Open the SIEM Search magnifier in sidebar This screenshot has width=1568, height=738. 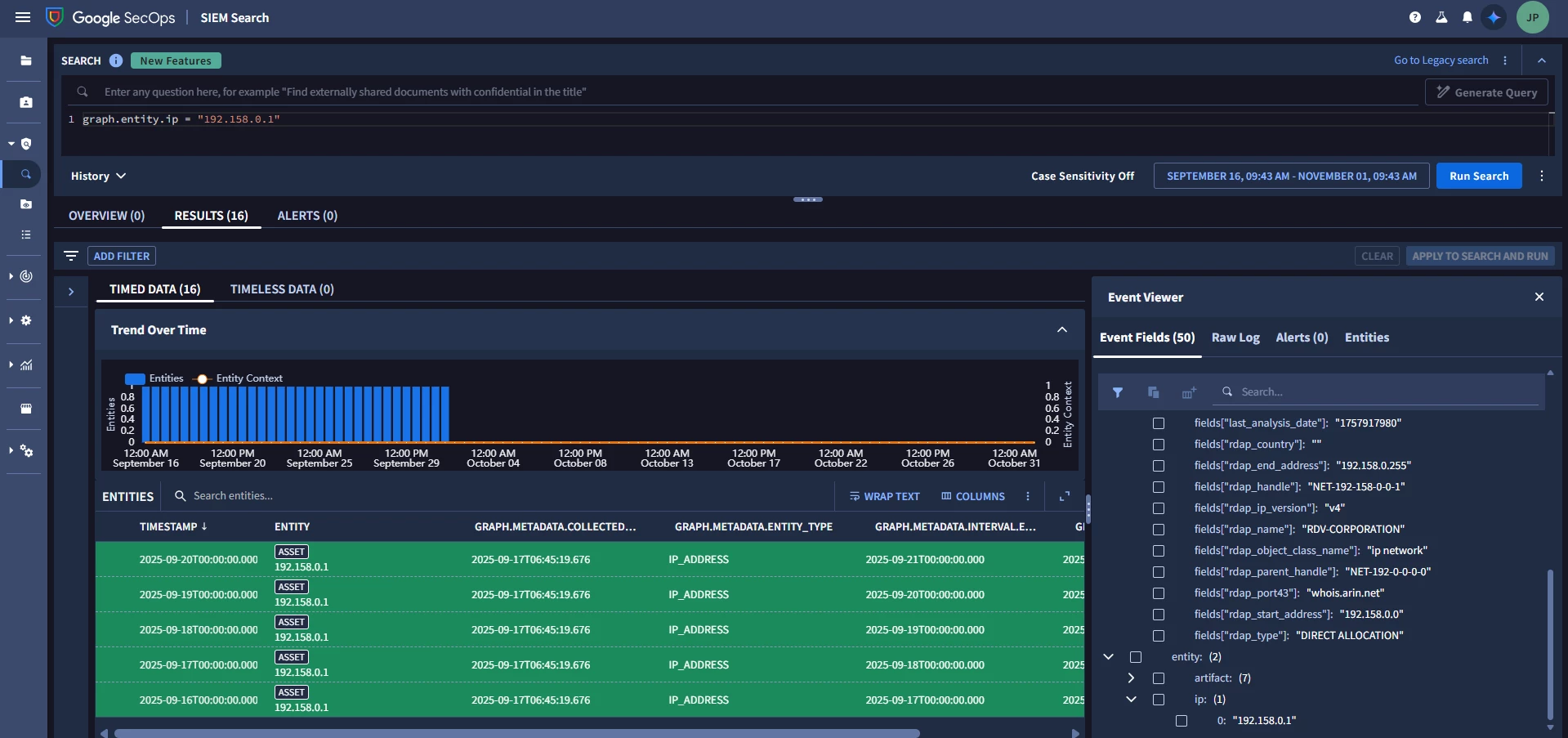(26, 174)
